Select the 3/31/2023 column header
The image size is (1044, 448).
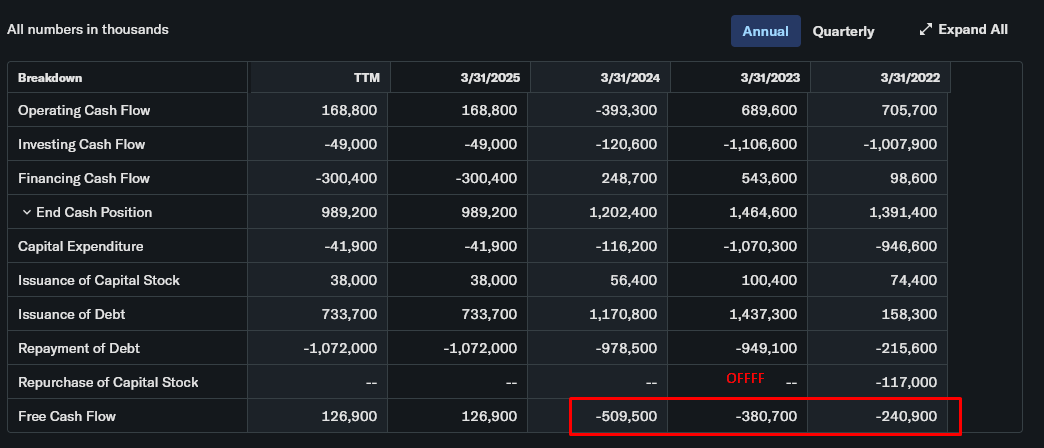click(x=770, y=78)
